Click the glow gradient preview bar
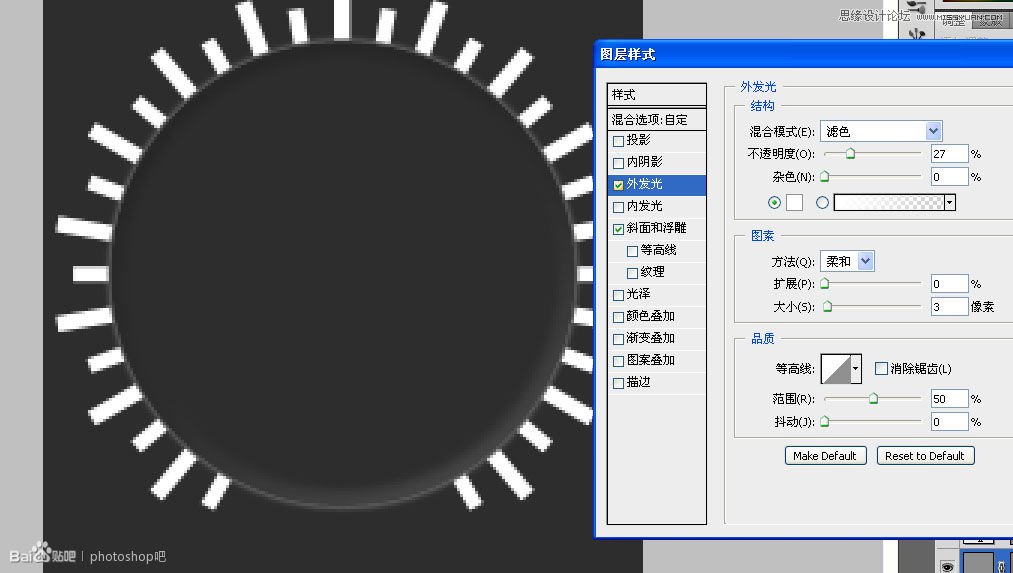The width and height of the screenshot is (1013, 573). pos(889,202)
